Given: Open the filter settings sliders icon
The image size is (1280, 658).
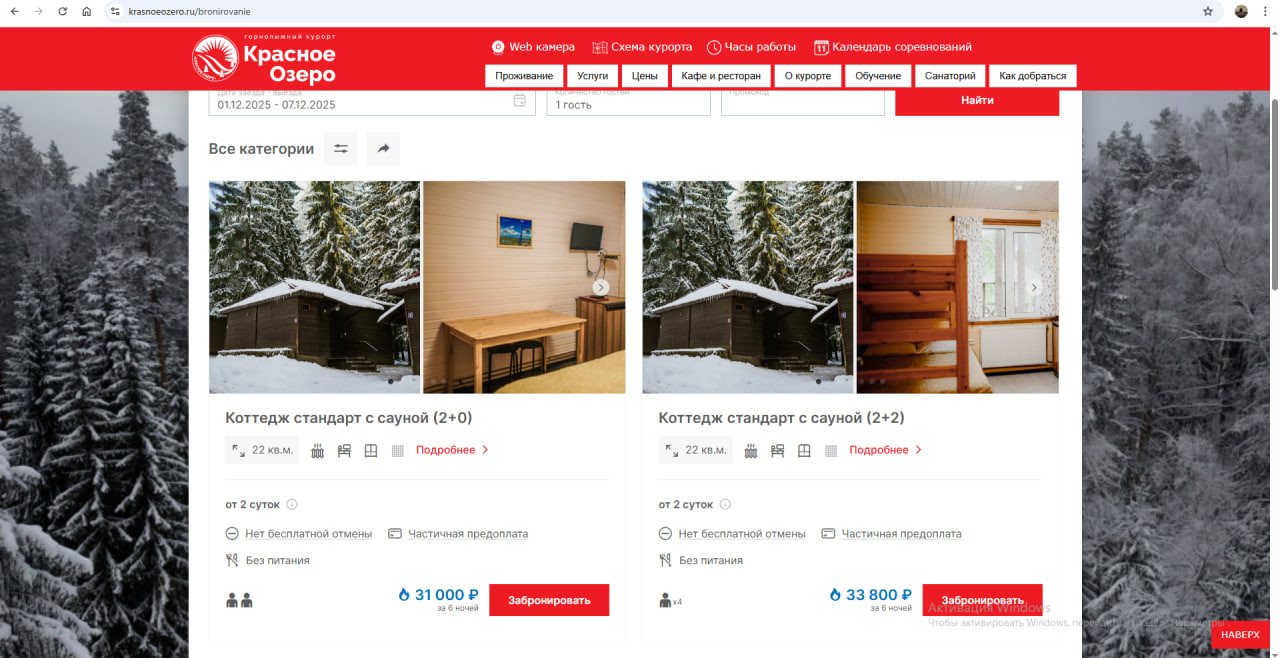Looking at the screenshot, I should coord(340,149).
